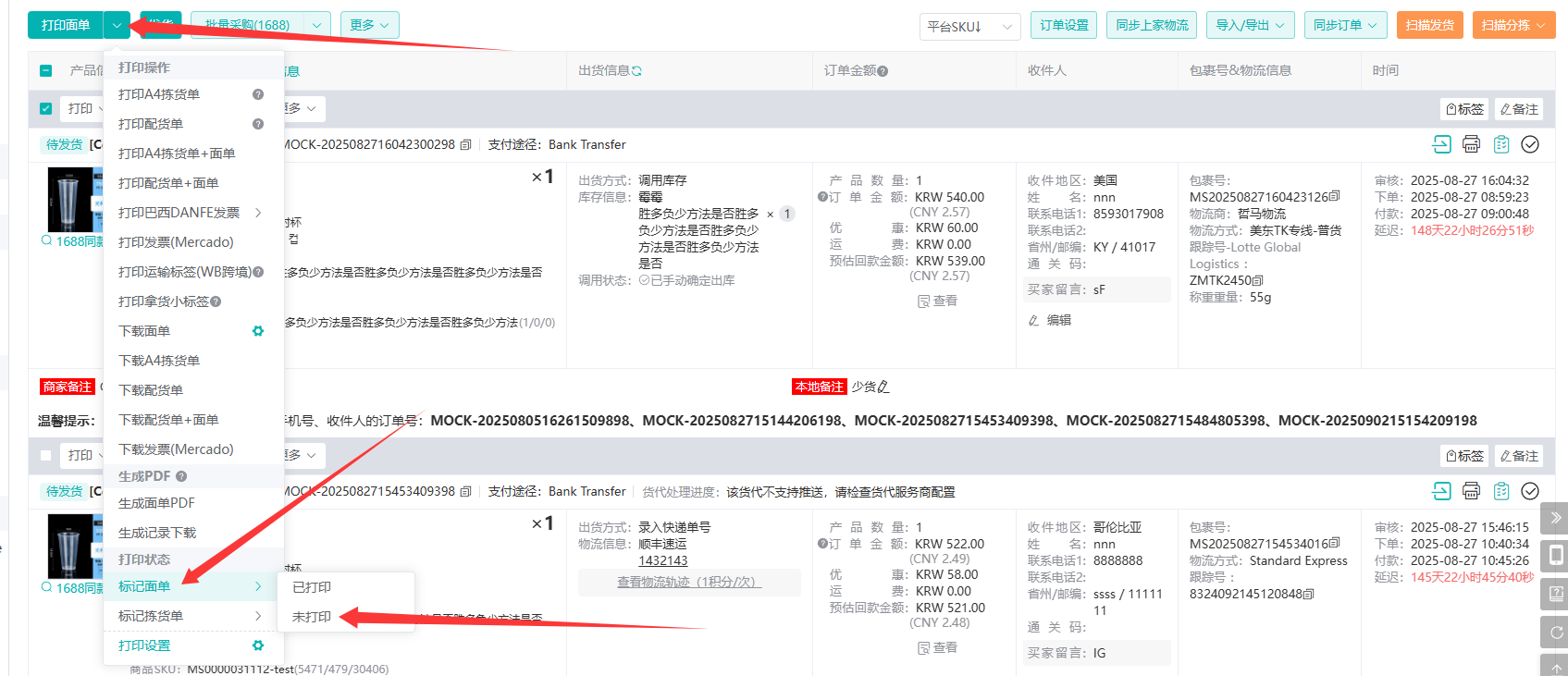The height and width of the screenshot is (676, 1568).
Task: Open the 同步订单 dropdown
Action: coord(1345,25)
